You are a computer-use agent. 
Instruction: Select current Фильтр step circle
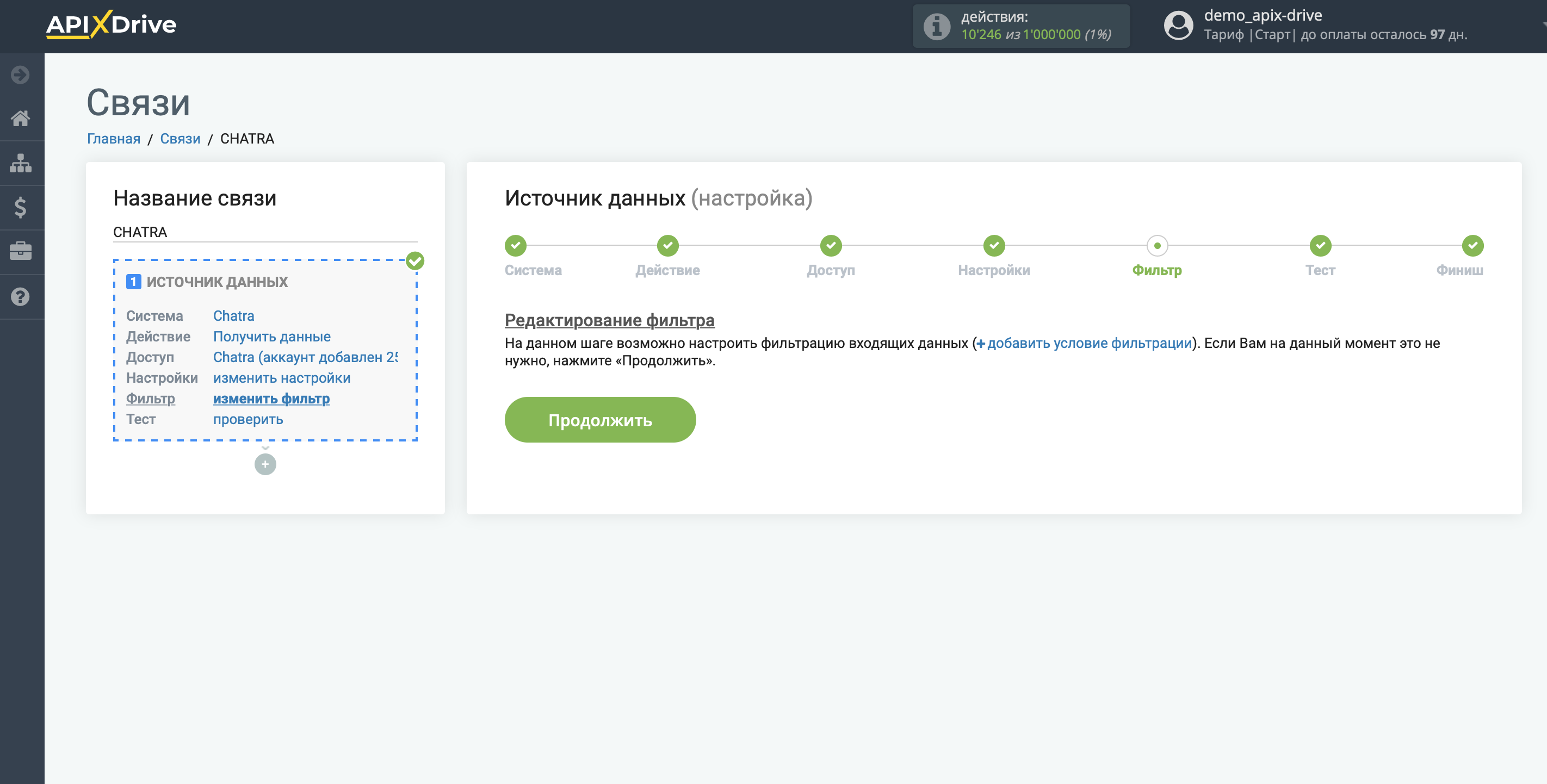pyautogui.click(x=1156, y=246)
